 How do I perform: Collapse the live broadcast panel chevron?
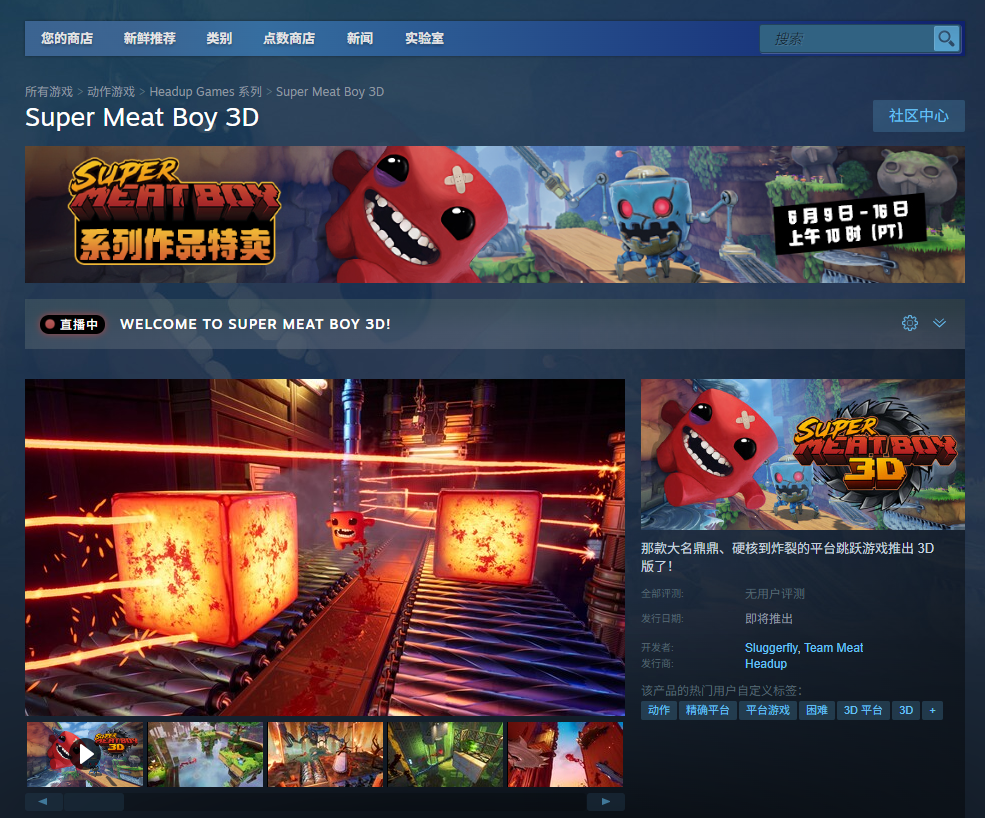click(939, 323)
